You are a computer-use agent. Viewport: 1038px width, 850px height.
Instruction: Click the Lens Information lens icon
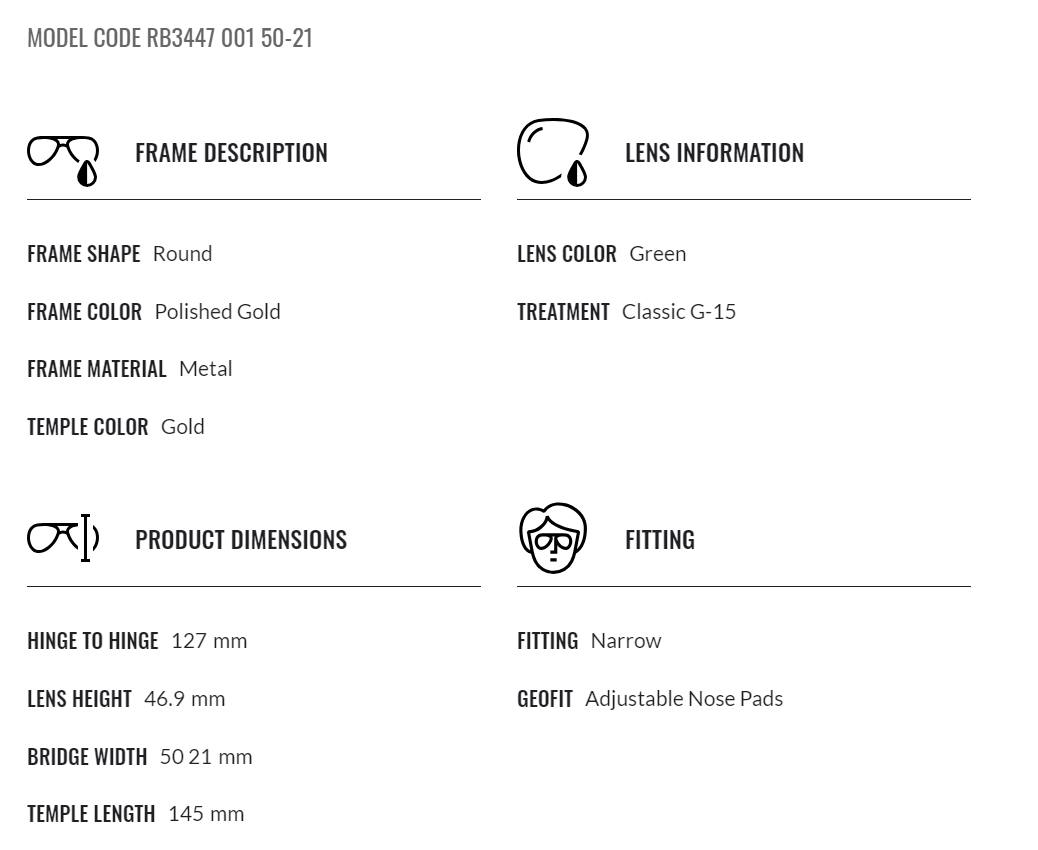553,152
